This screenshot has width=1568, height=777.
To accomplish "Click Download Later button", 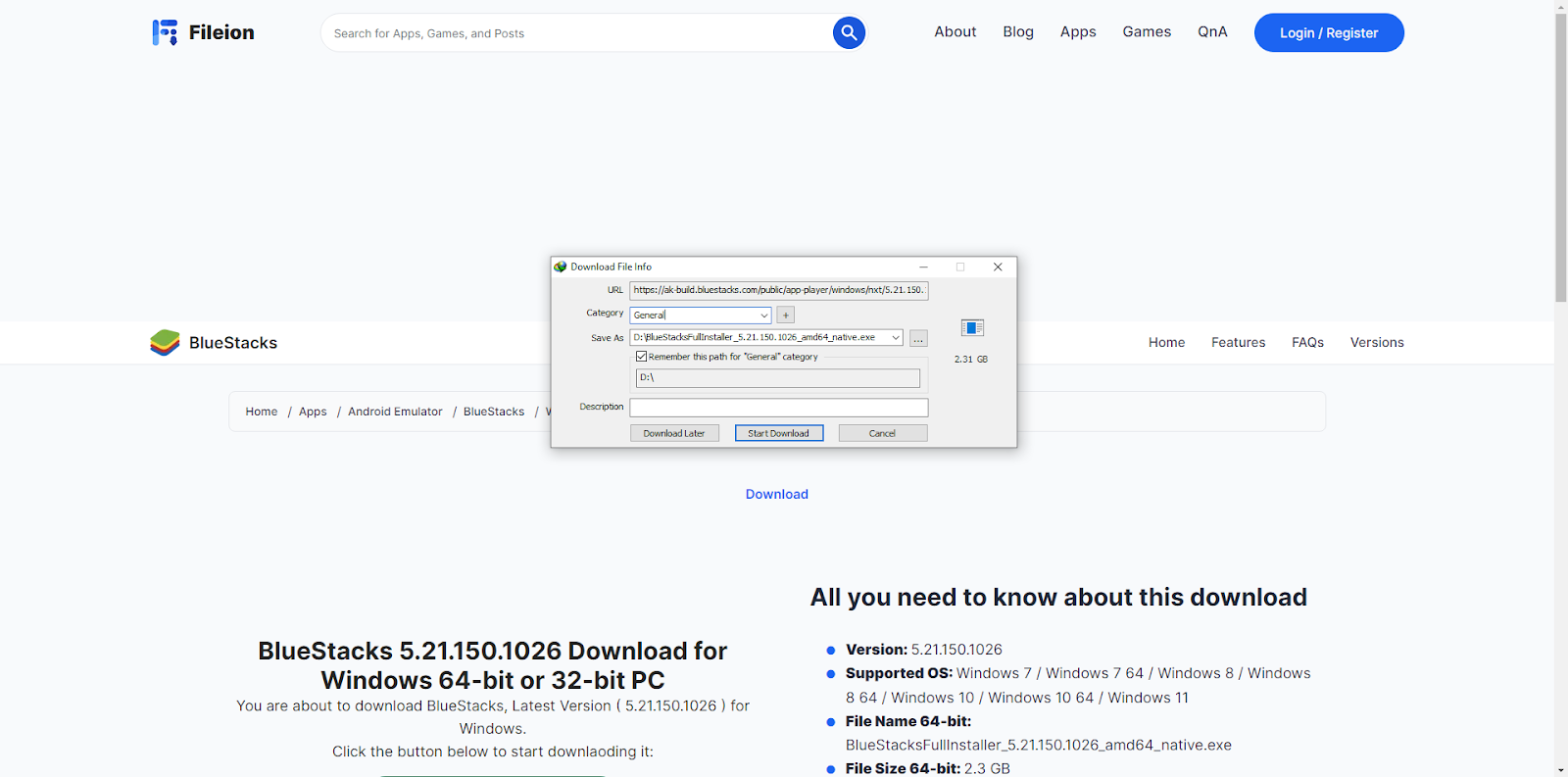I will [x=674, y=433].
